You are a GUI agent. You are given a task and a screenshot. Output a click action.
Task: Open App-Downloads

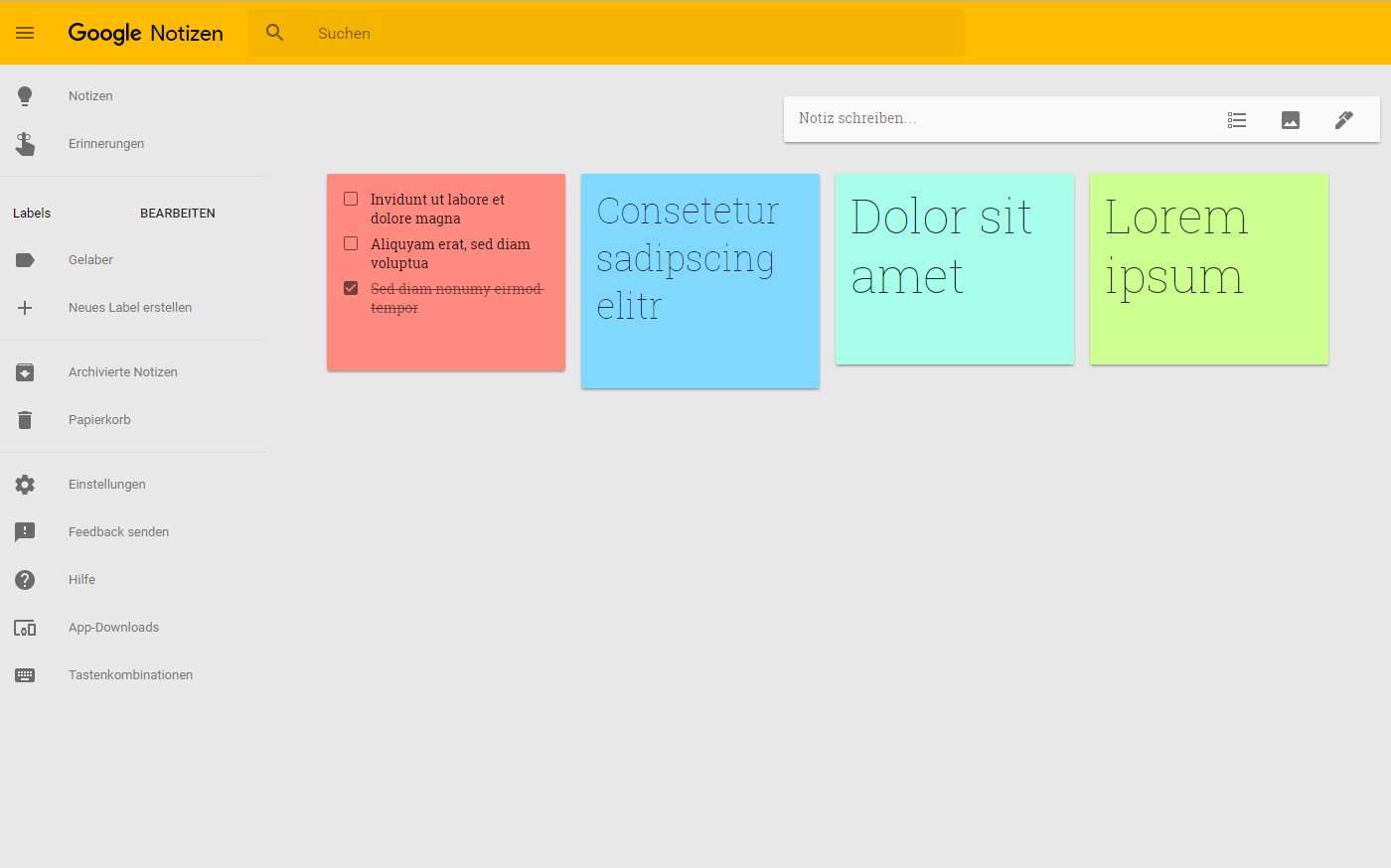tap(113, 627)
